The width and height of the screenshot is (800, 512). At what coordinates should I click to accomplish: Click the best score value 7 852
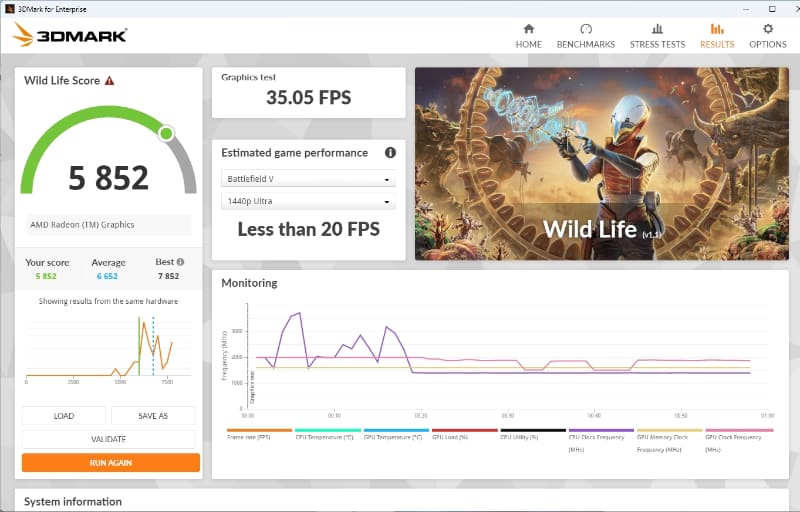pos(168,276)
